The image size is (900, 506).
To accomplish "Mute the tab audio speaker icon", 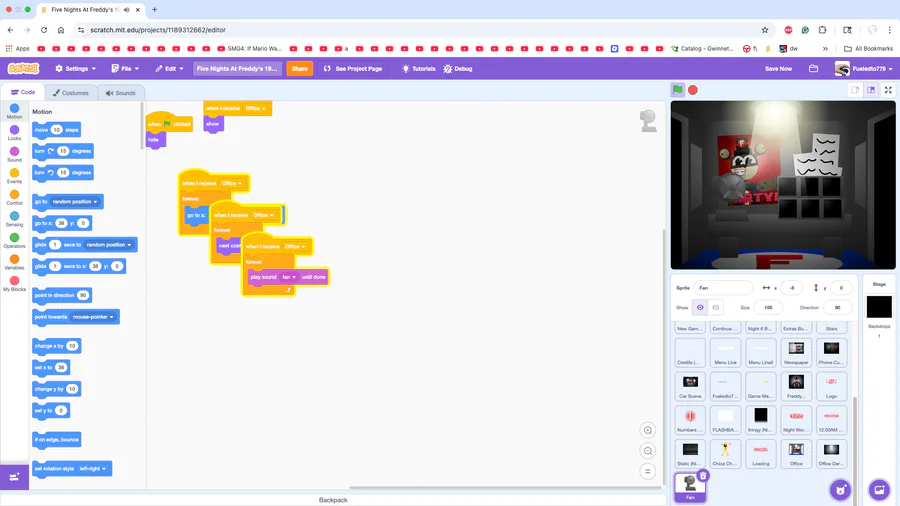I will pyautogui.click(x=126, y=10).
